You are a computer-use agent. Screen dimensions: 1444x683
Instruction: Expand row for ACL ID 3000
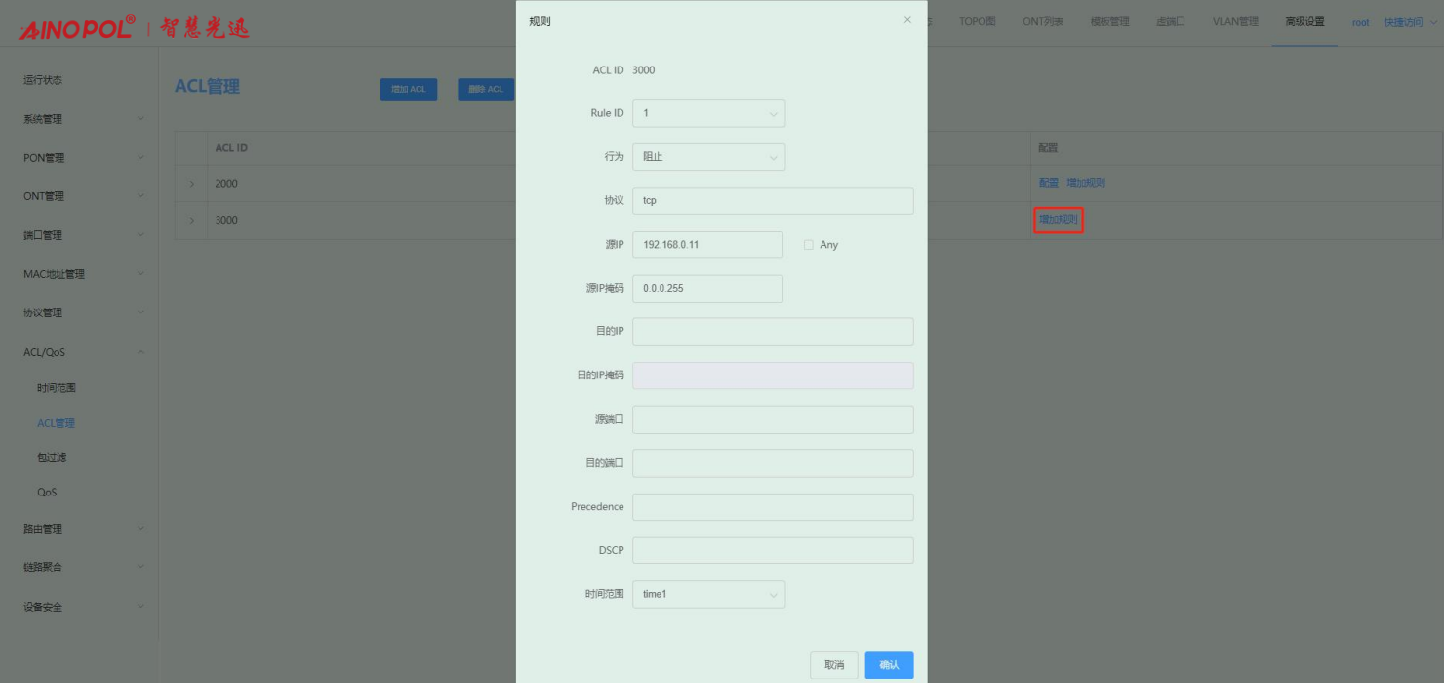click(x=191, y=220)
